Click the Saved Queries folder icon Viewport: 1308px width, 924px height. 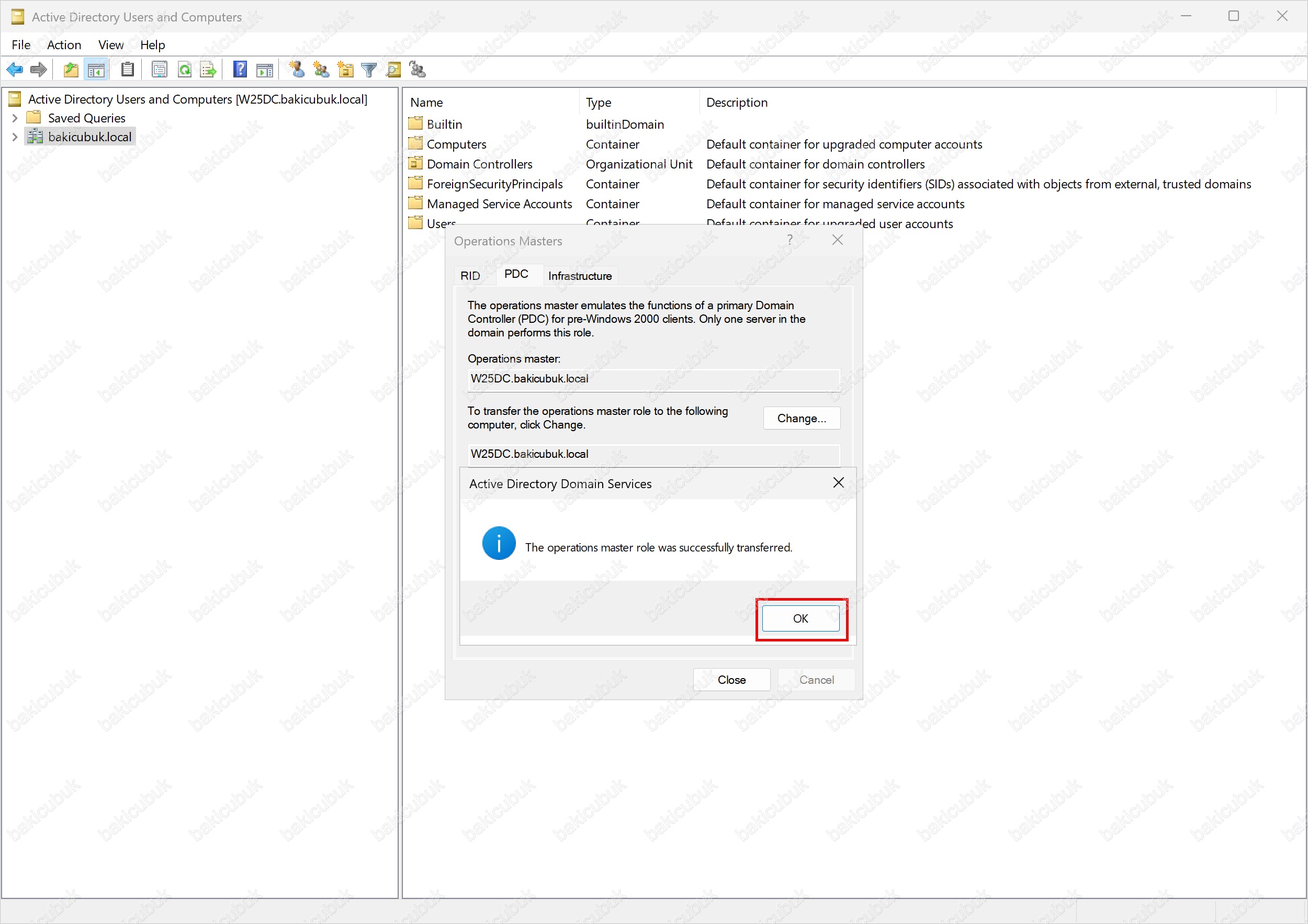[x=34, y=117]
